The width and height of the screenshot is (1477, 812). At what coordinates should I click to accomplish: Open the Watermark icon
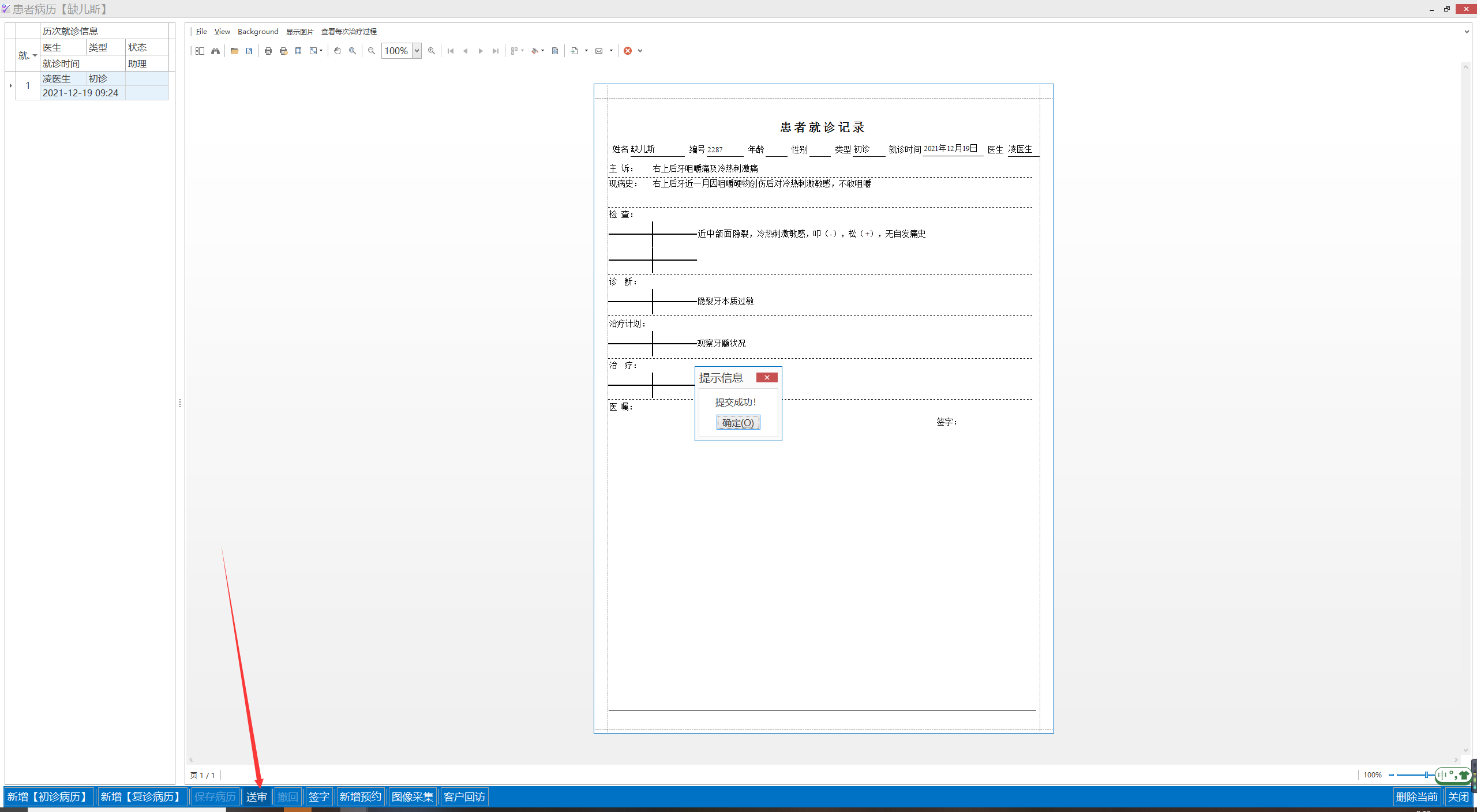(x=555, y=51)
